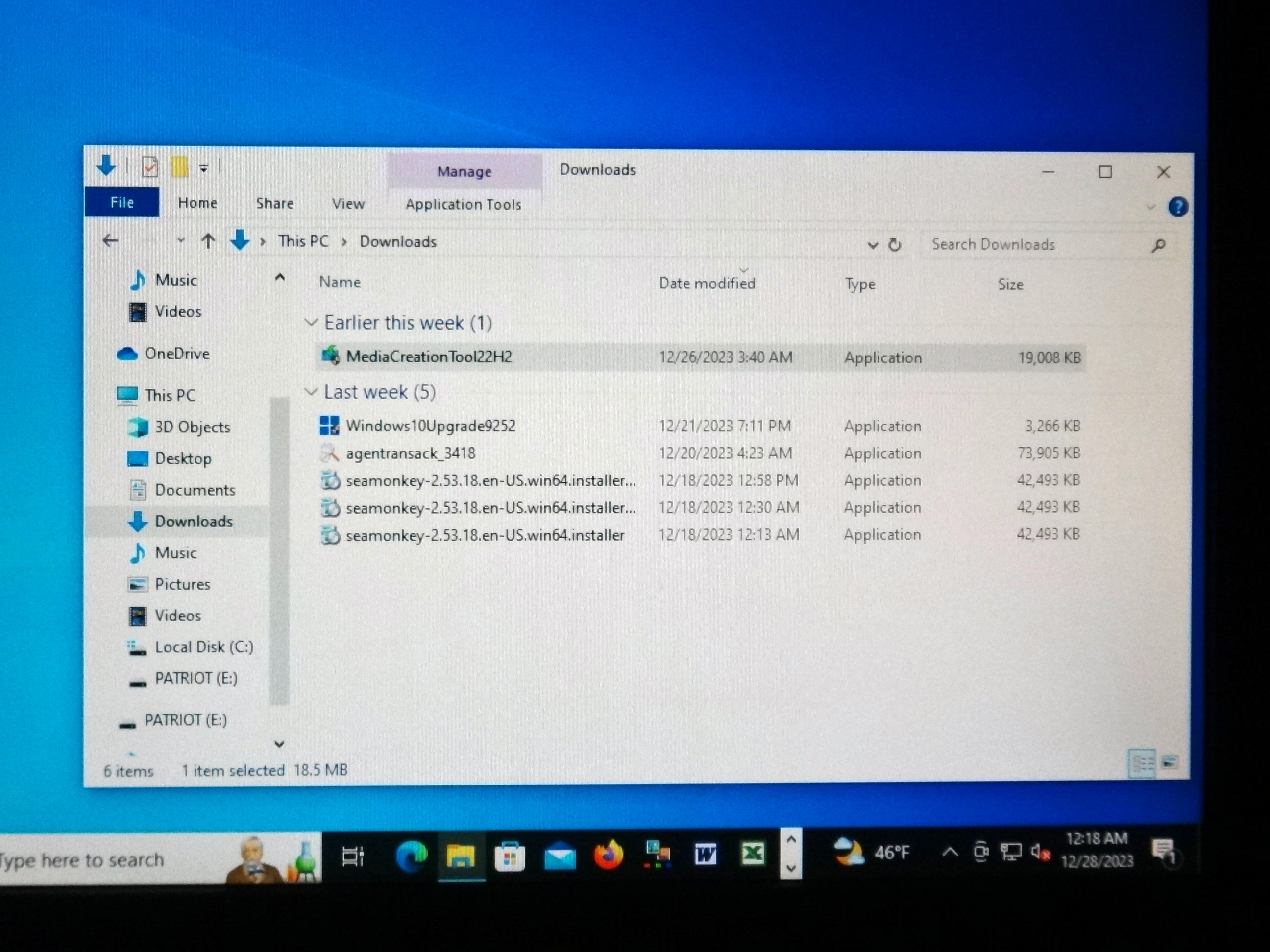Viewport: 1270px width, 952px height.
Task: Sort by Type column header
Action: click(859, 284)
